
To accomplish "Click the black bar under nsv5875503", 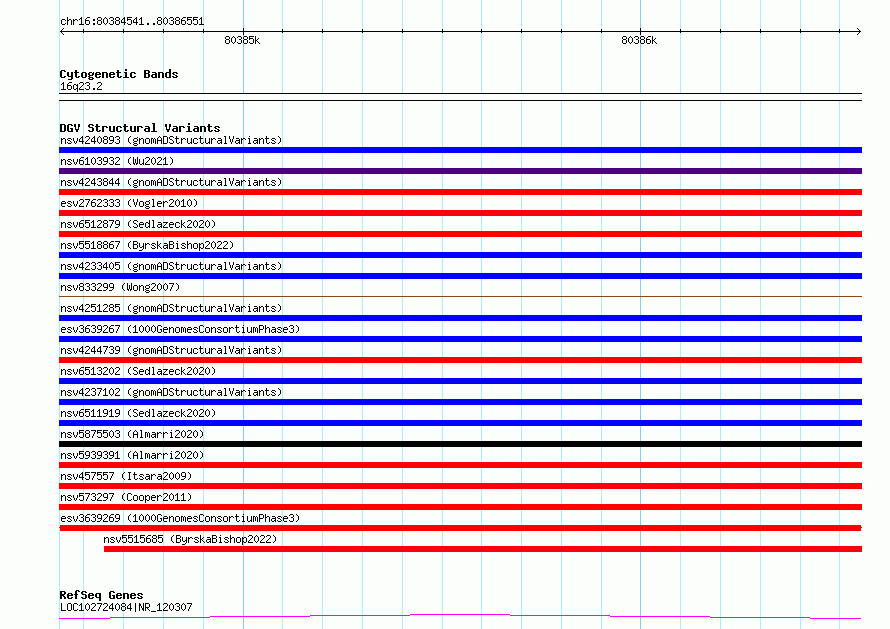I will (x=460, y=444).
